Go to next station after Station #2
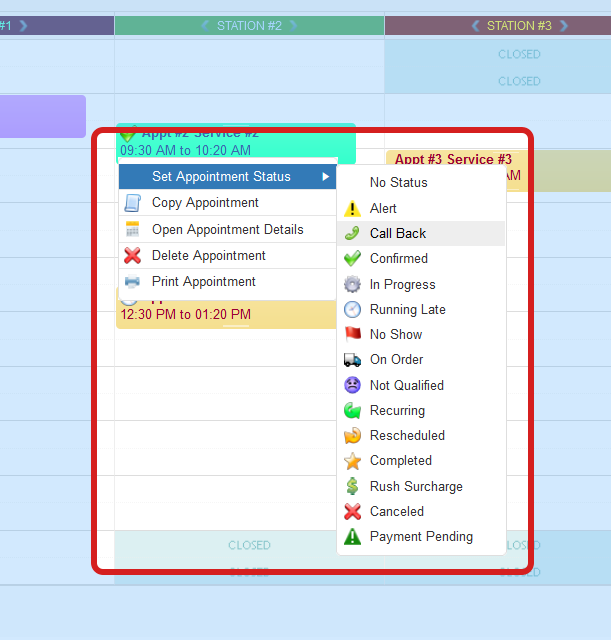 (292, 26)
